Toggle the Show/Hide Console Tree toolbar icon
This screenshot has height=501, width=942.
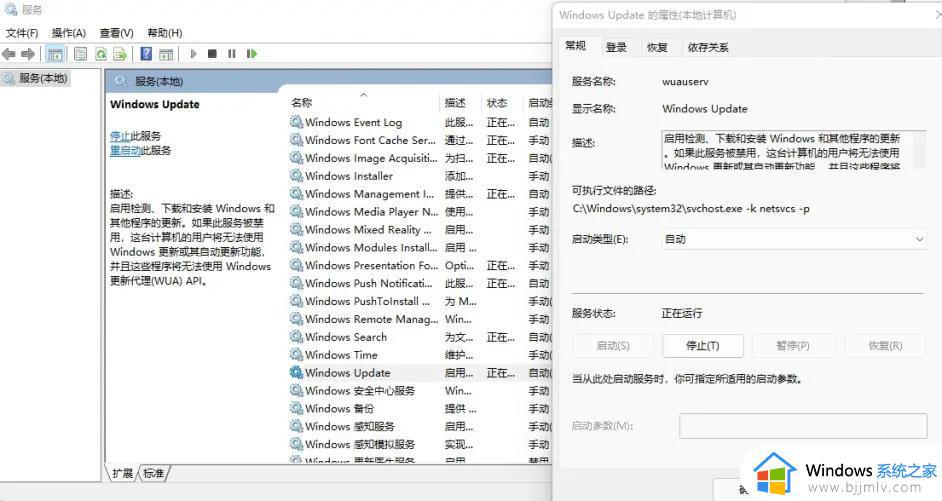point(55,54)
